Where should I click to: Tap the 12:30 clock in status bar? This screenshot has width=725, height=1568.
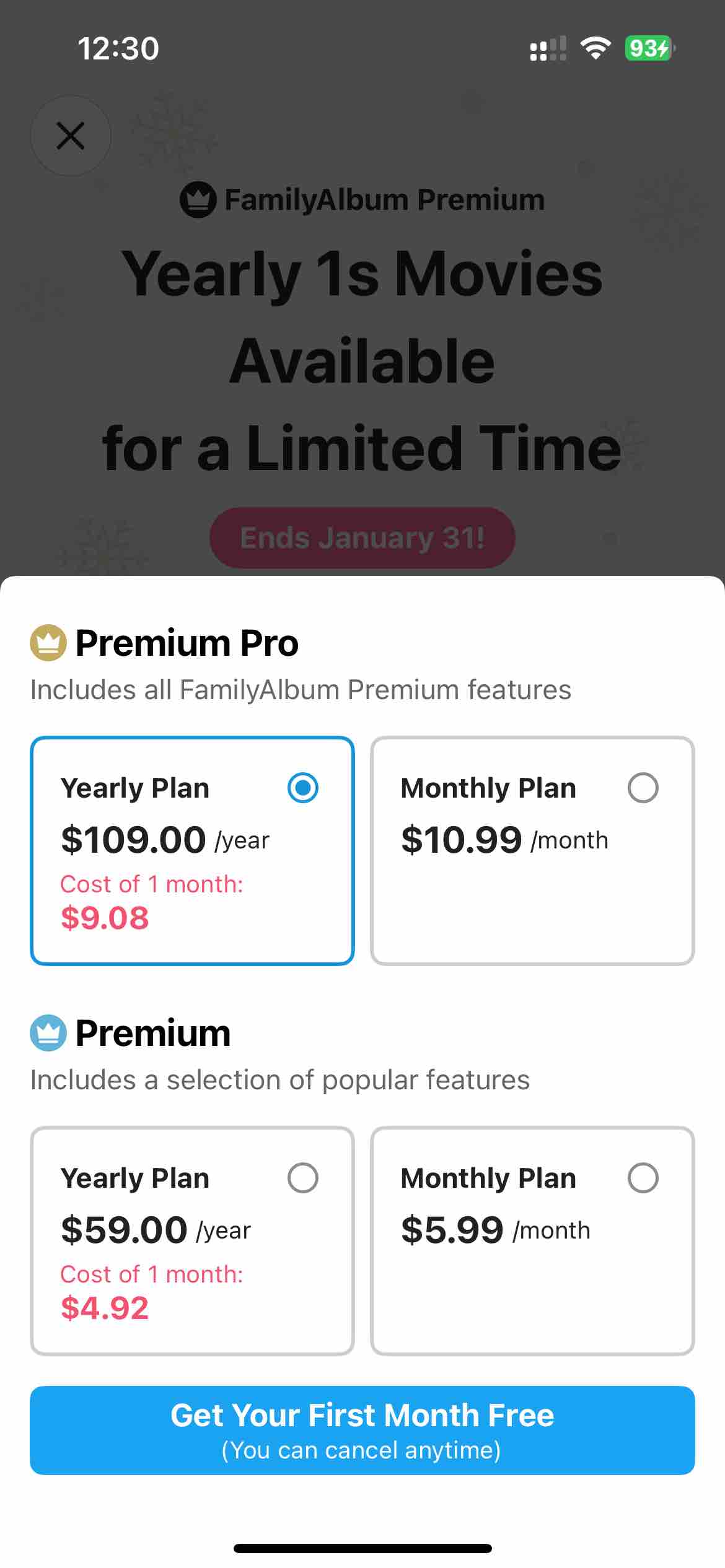click(x=118, y=48)
